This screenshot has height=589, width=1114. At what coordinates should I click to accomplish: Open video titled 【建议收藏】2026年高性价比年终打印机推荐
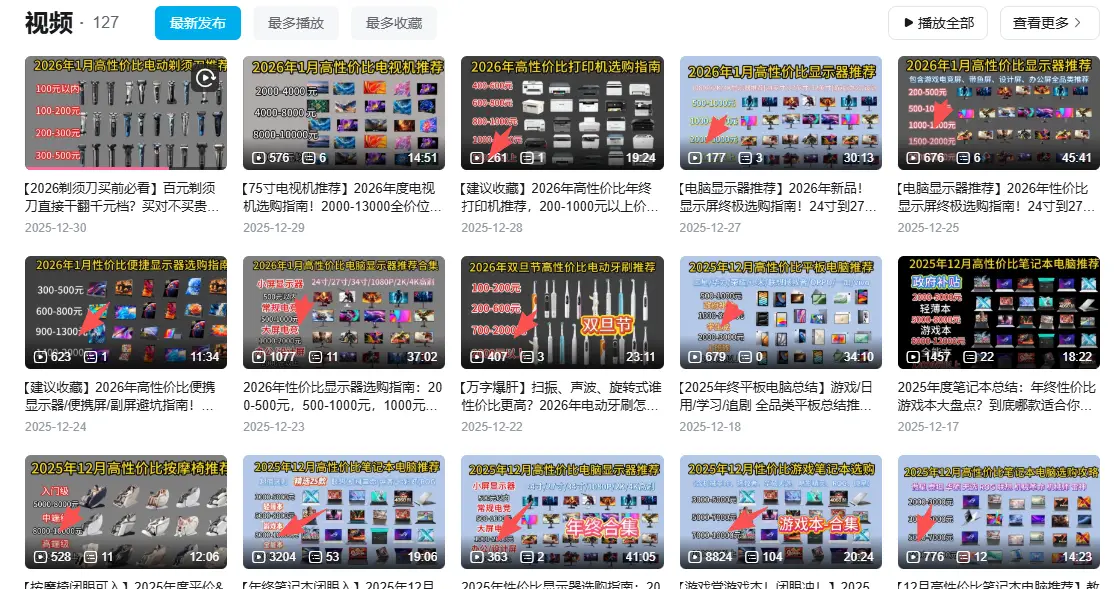click(555, 197)
